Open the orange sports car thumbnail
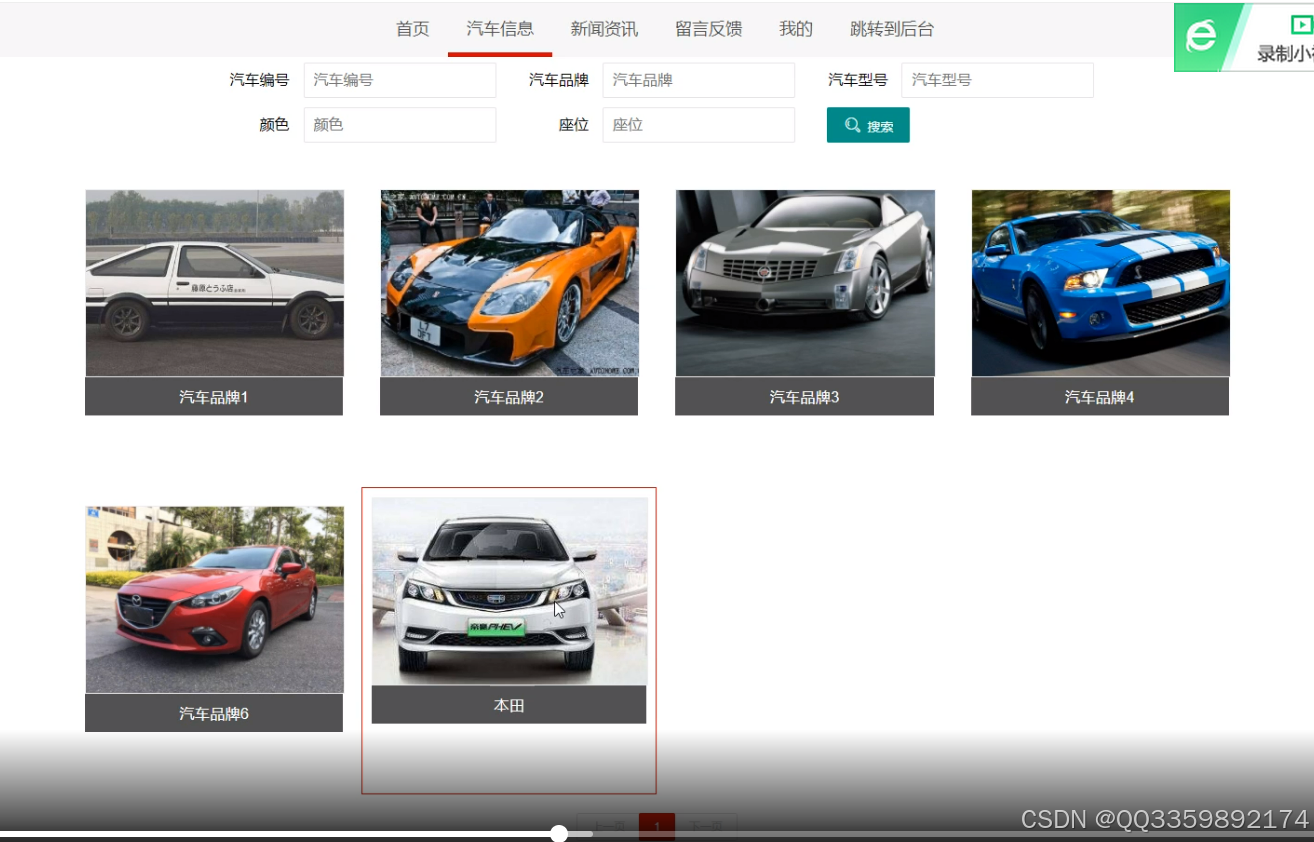The width and height of the screenshot is (1314, 842). pos(509,283)
